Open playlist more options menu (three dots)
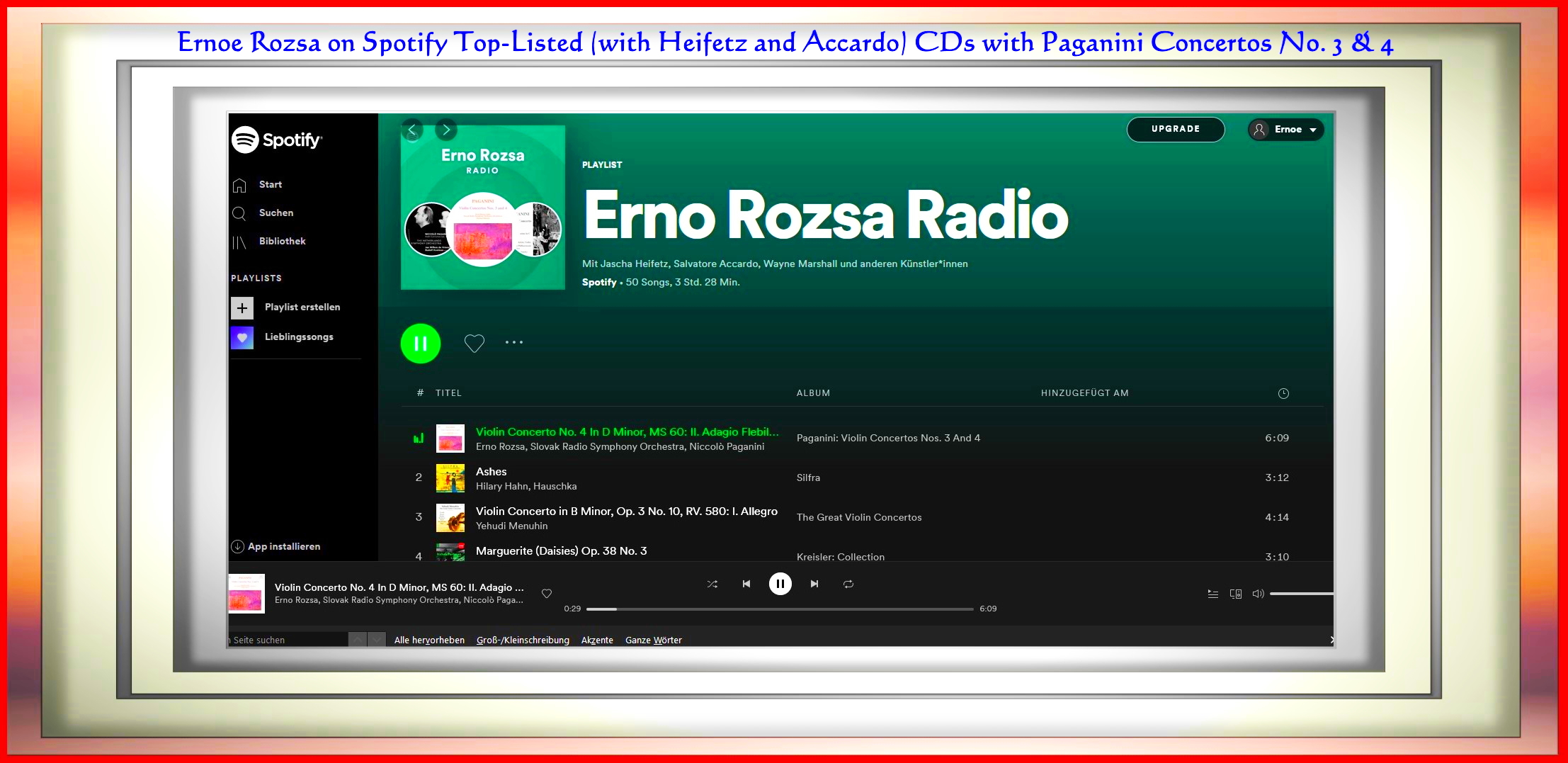This screenshot has width=1568, height=763. pos(514,342)
